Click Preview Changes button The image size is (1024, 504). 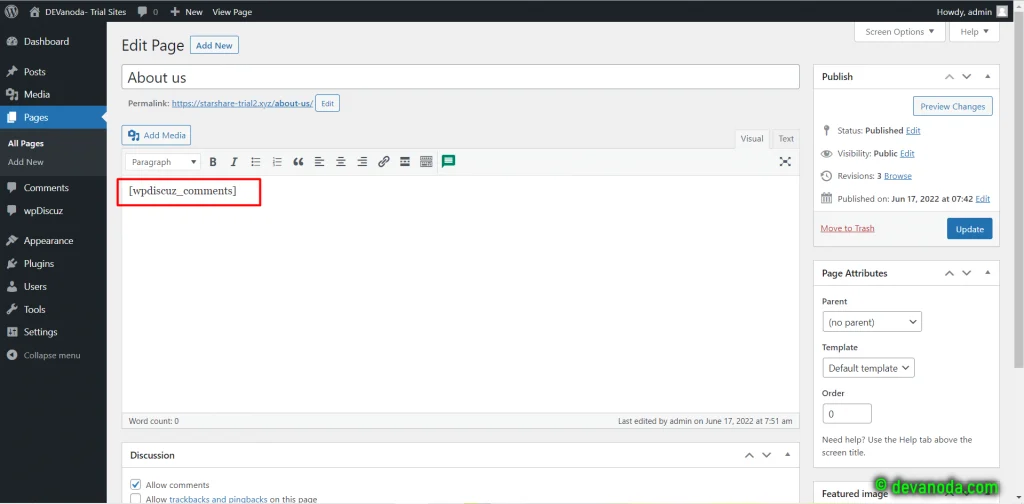(952, 106)
